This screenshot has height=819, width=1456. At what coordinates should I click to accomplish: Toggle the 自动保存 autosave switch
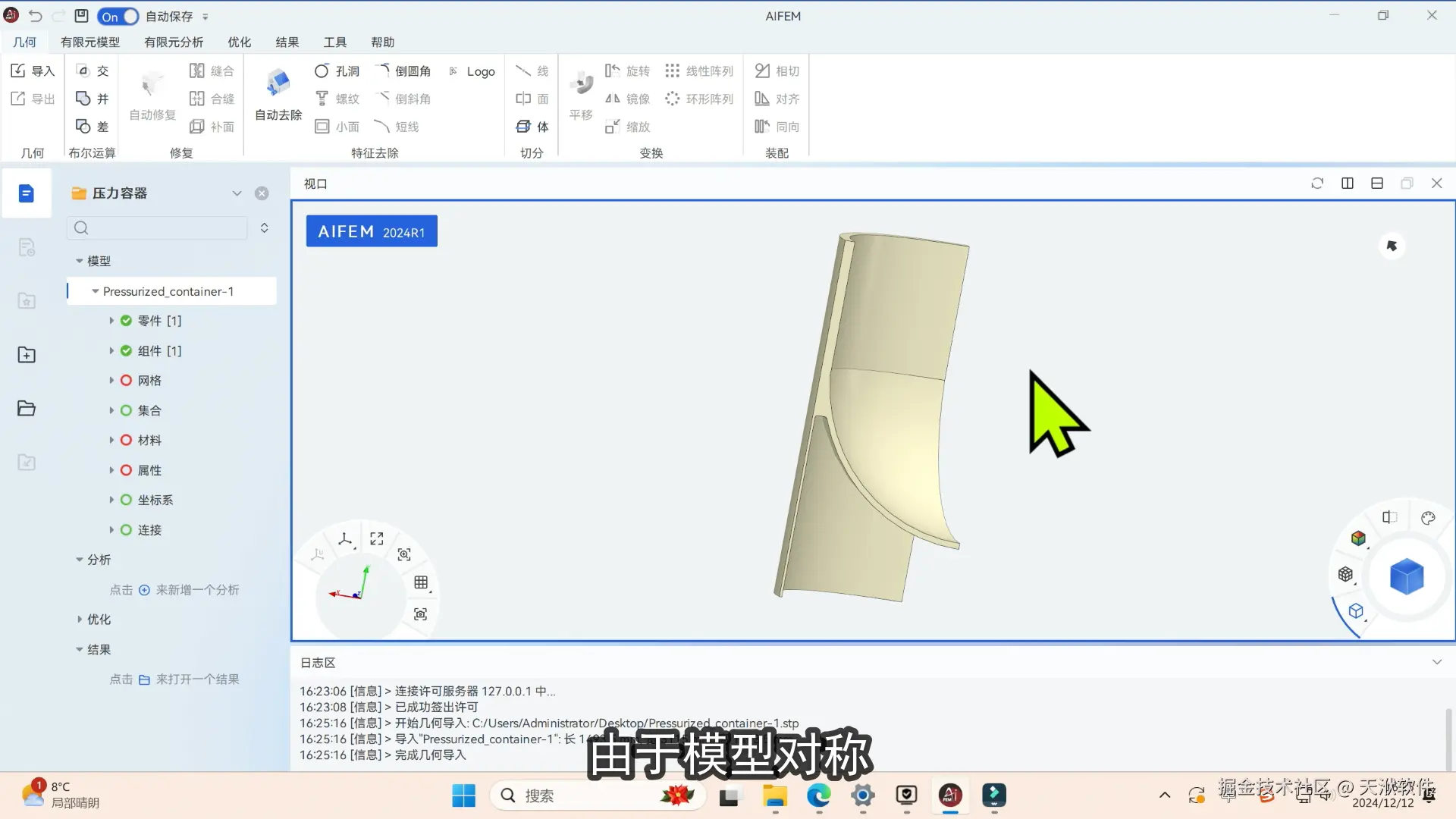pyautogui.click(x=118, y=16)
